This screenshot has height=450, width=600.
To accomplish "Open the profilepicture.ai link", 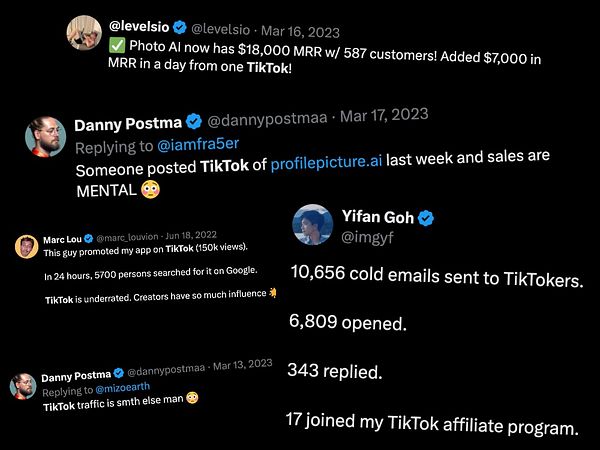I will 326,162.
